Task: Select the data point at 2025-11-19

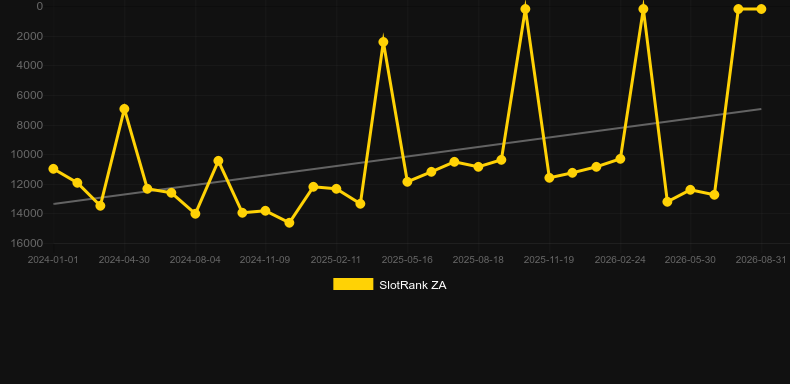Action: [549, 178]
